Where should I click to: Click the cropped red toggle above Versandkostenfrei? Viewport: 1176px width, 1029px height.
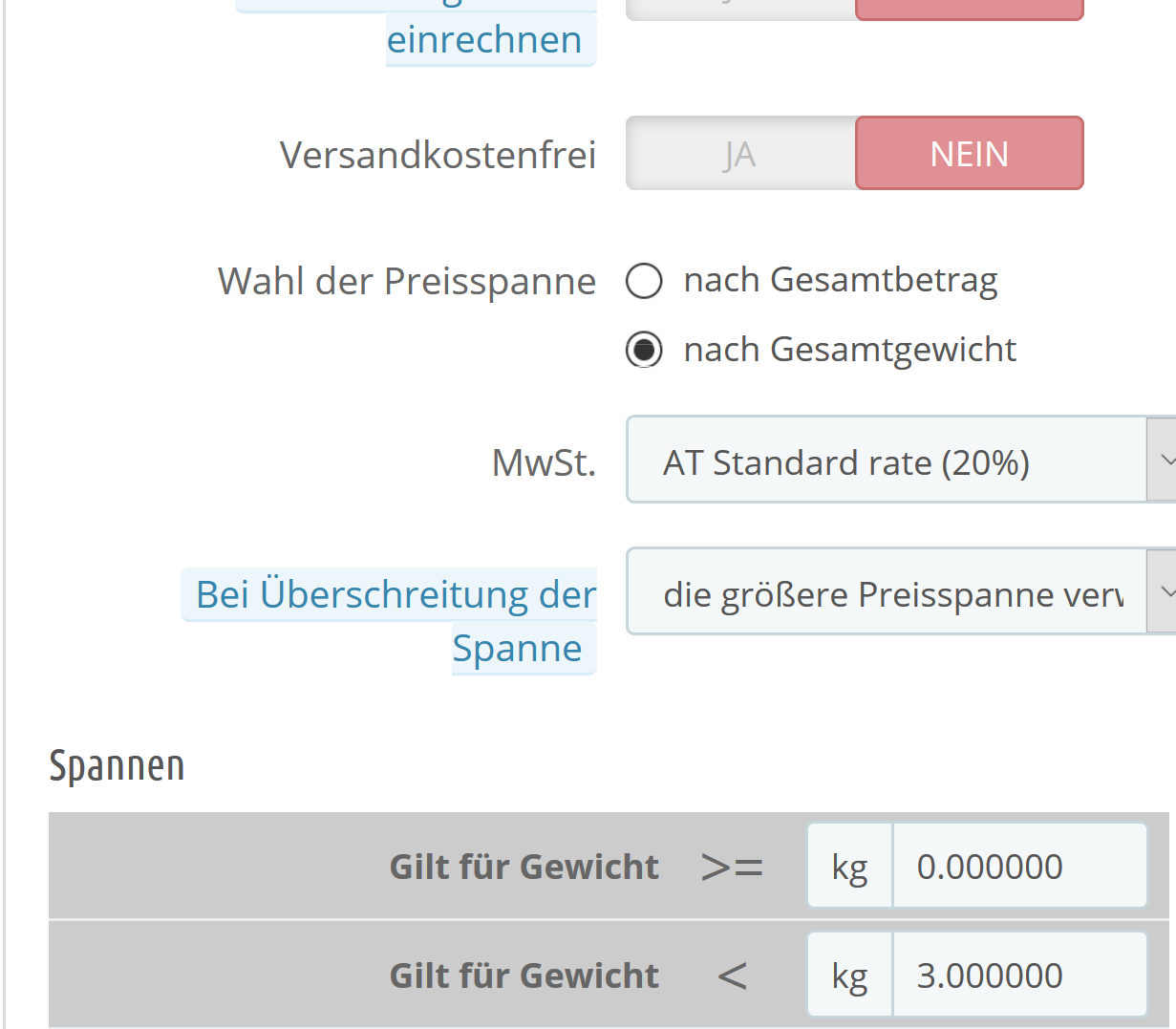click(969, 10)
